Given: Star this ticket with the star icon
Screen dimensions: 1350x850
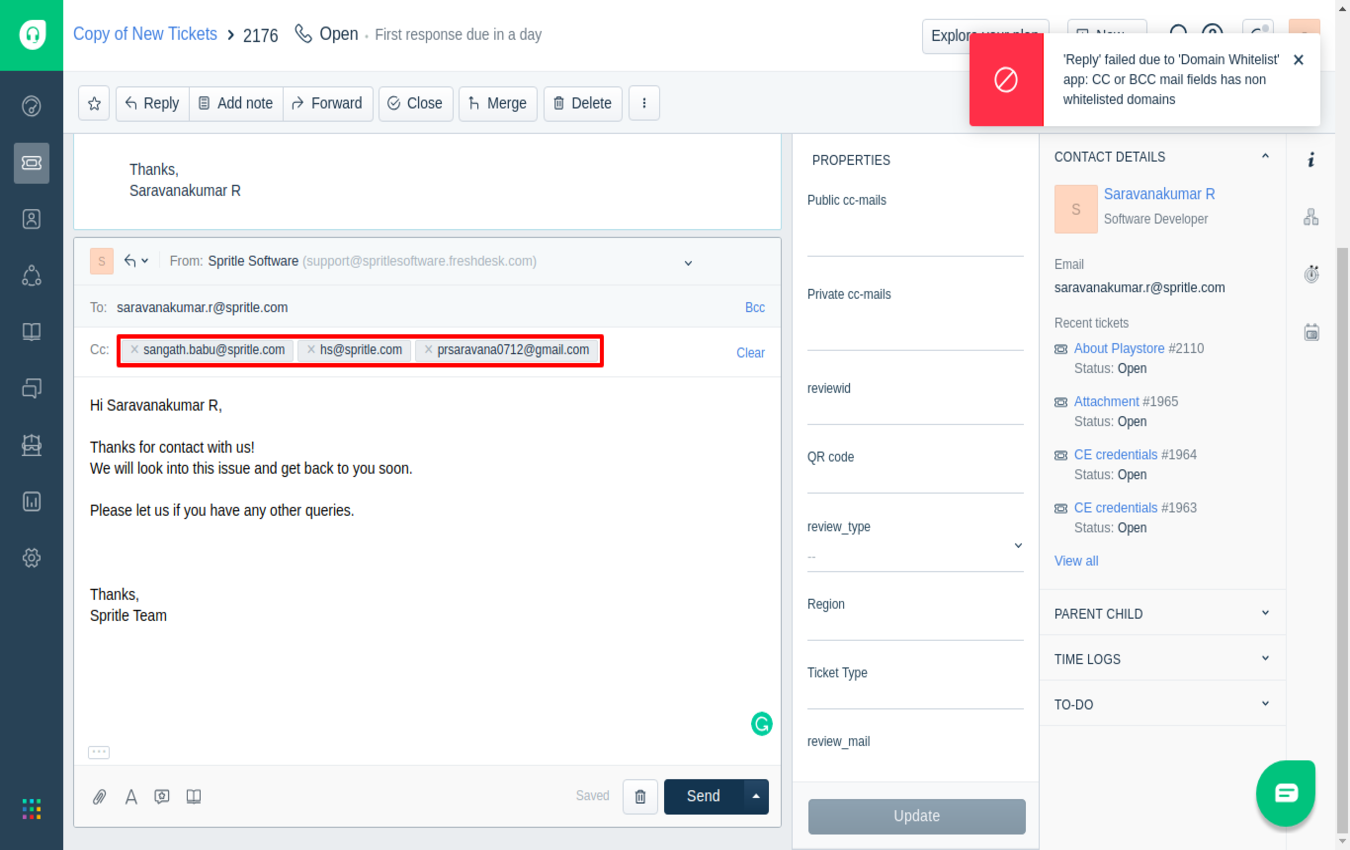Looking at the screenshot, I should (x=94, y=103).
